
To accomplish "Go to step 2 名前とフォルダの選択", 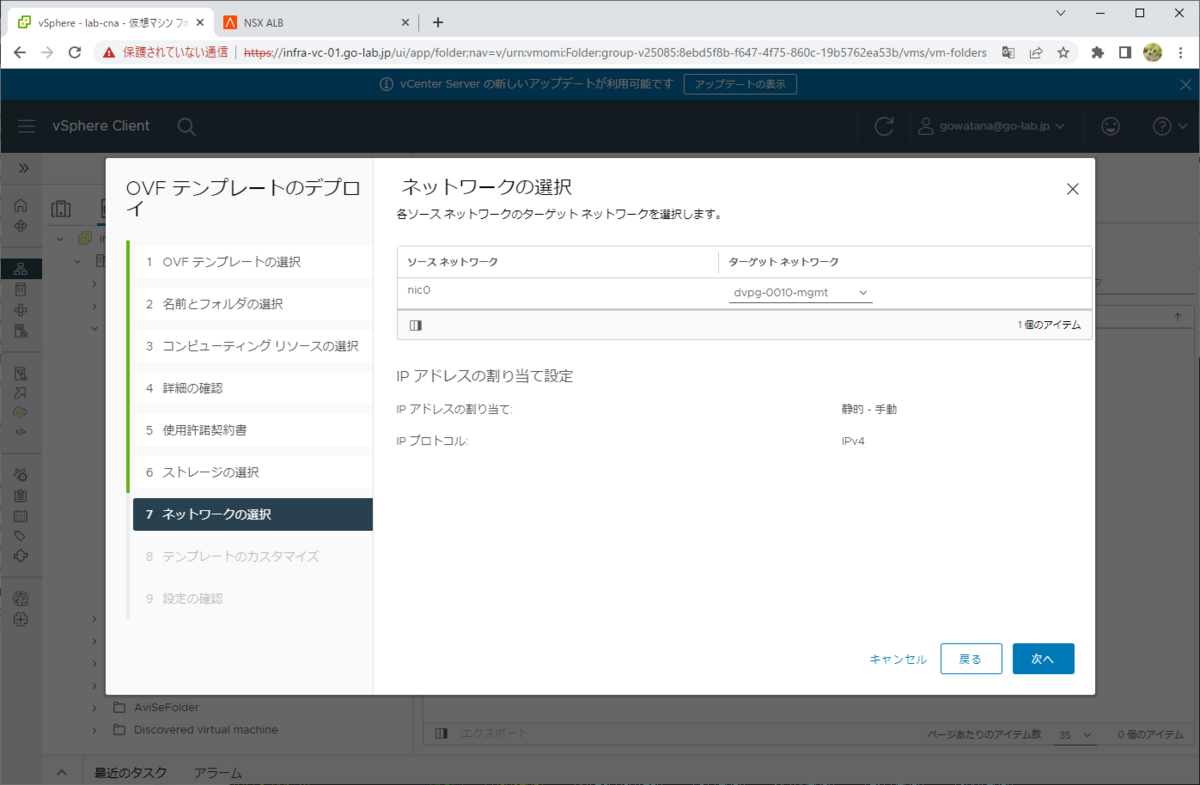I will tap(253, 304).
